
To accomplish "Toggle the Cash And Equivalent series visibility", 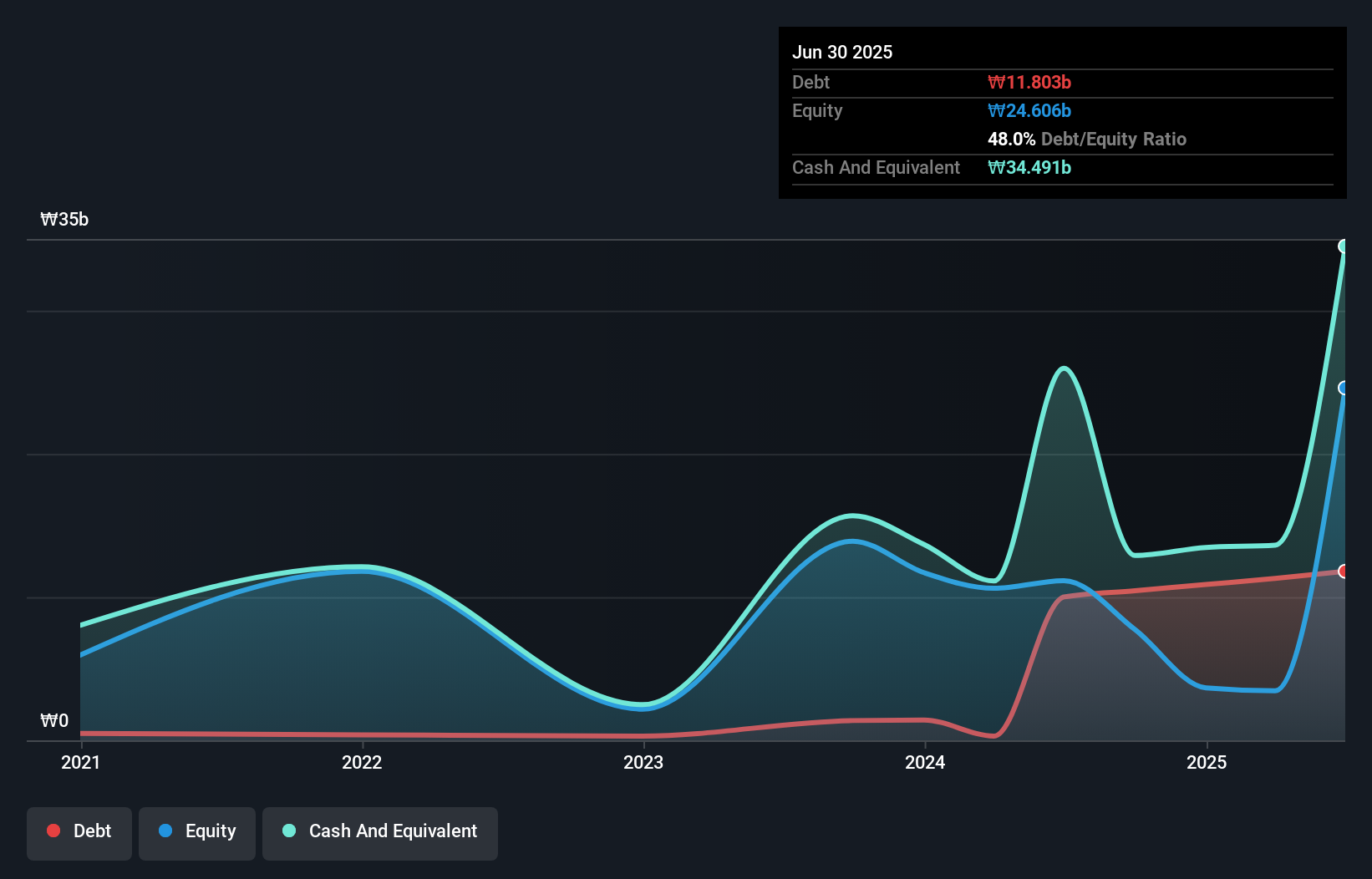I will tap(379, 831).
